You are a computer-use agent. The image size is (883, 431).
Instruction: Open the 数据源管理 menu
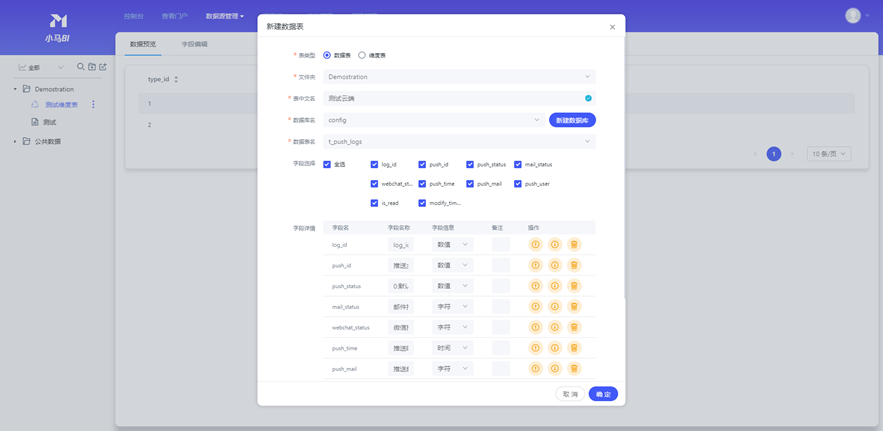(224, 16)
